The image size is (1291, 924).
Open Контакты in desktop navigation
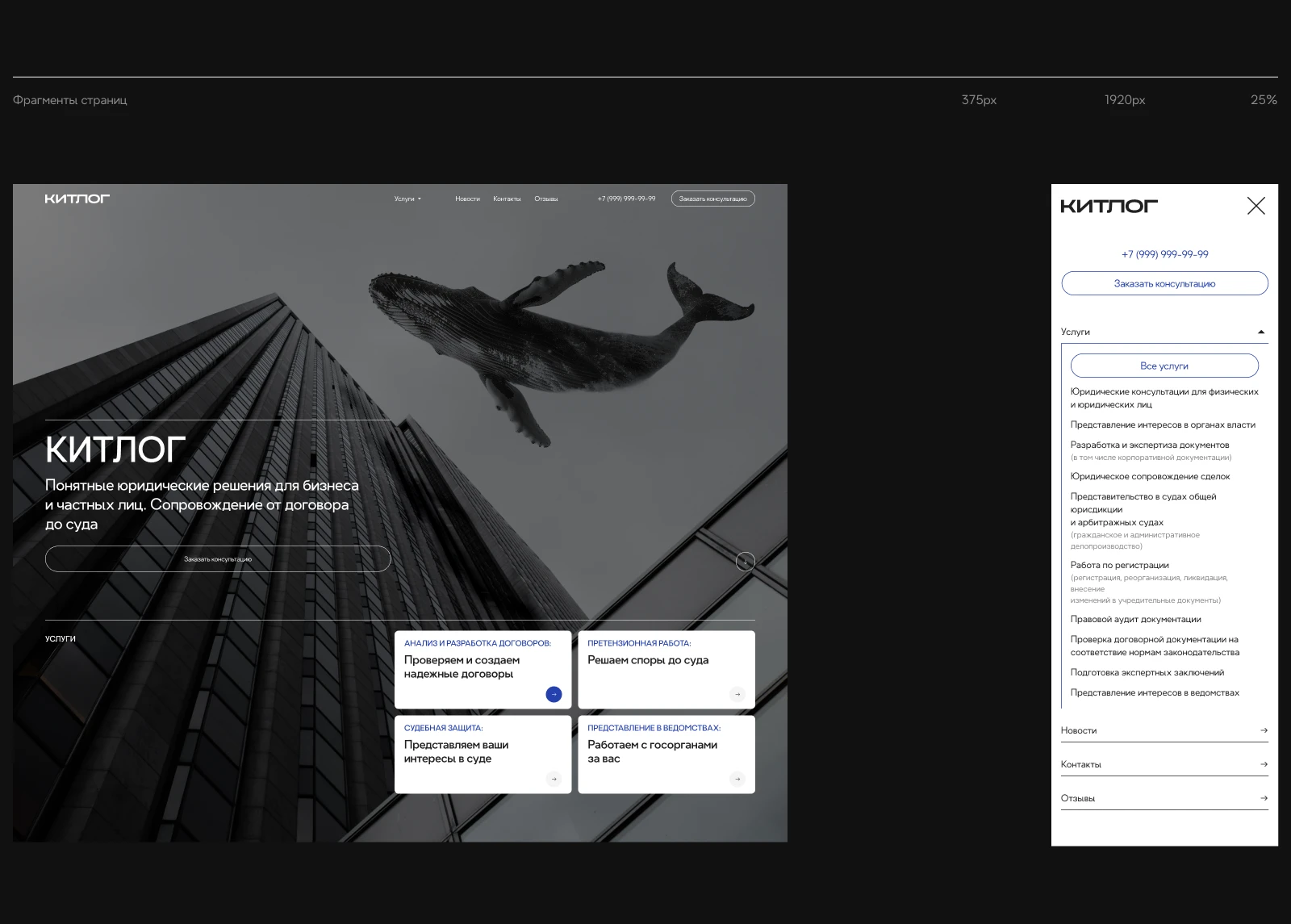pyautogui.click(x=507, y=199)
